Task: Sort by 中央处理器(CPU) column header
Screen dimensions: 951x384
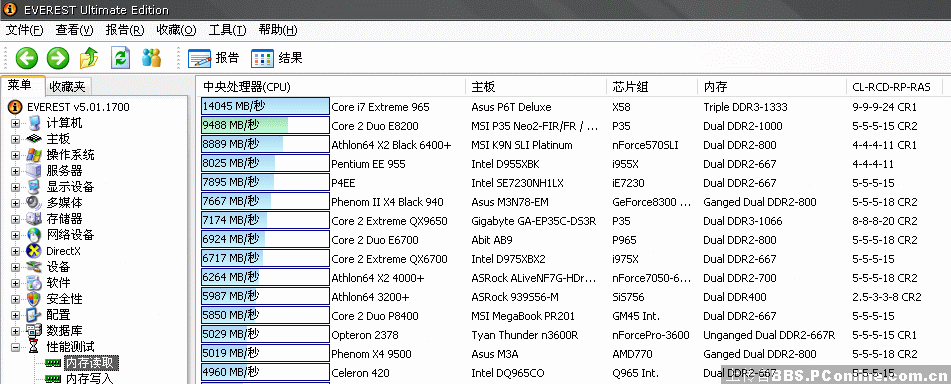Action: (331, 87)
